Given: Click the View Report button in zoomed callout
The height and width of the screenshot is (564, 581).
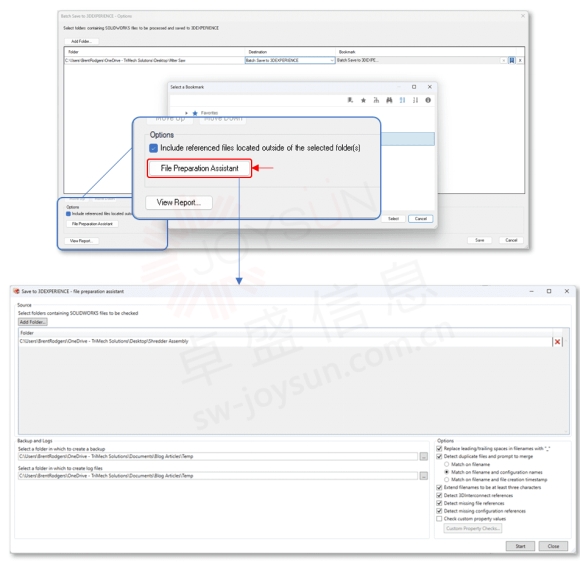Looking at the screenshot, I should click(179, 202).
